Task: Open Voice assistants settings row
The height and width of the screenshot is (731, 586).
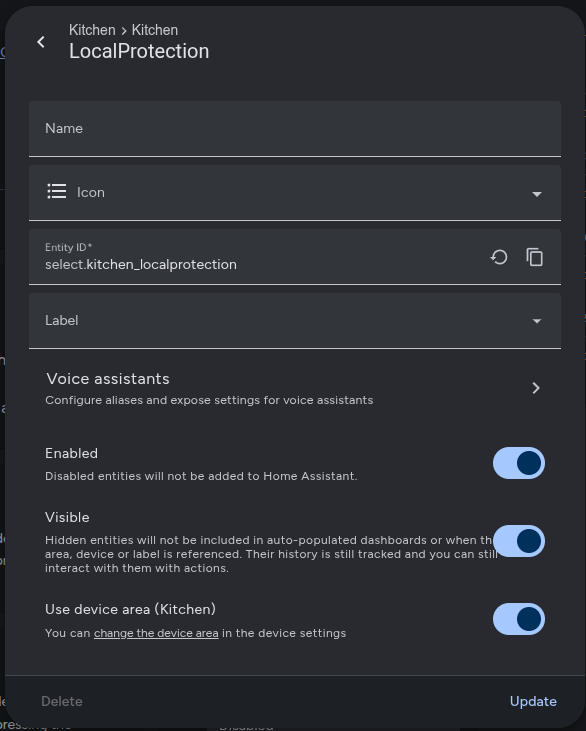Action: coord(295,388)
